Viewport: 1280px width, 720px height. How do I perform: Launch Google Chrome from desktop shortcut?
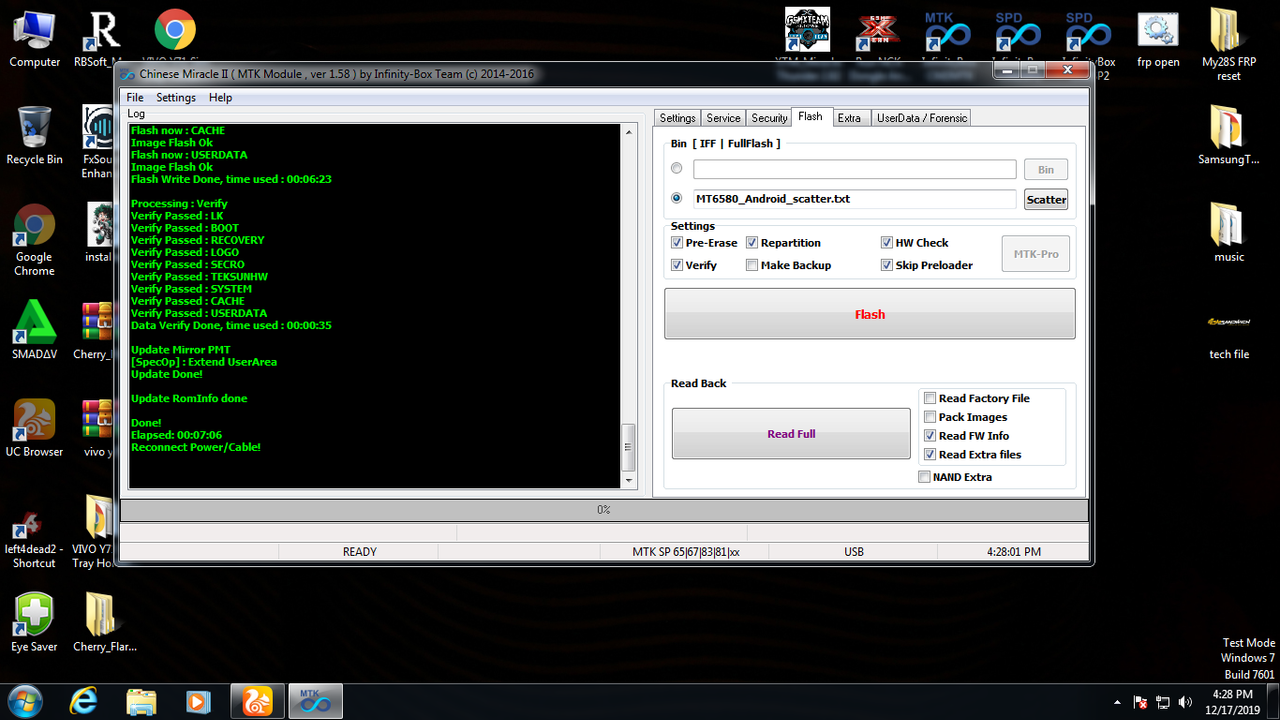[x=34, y=240]
